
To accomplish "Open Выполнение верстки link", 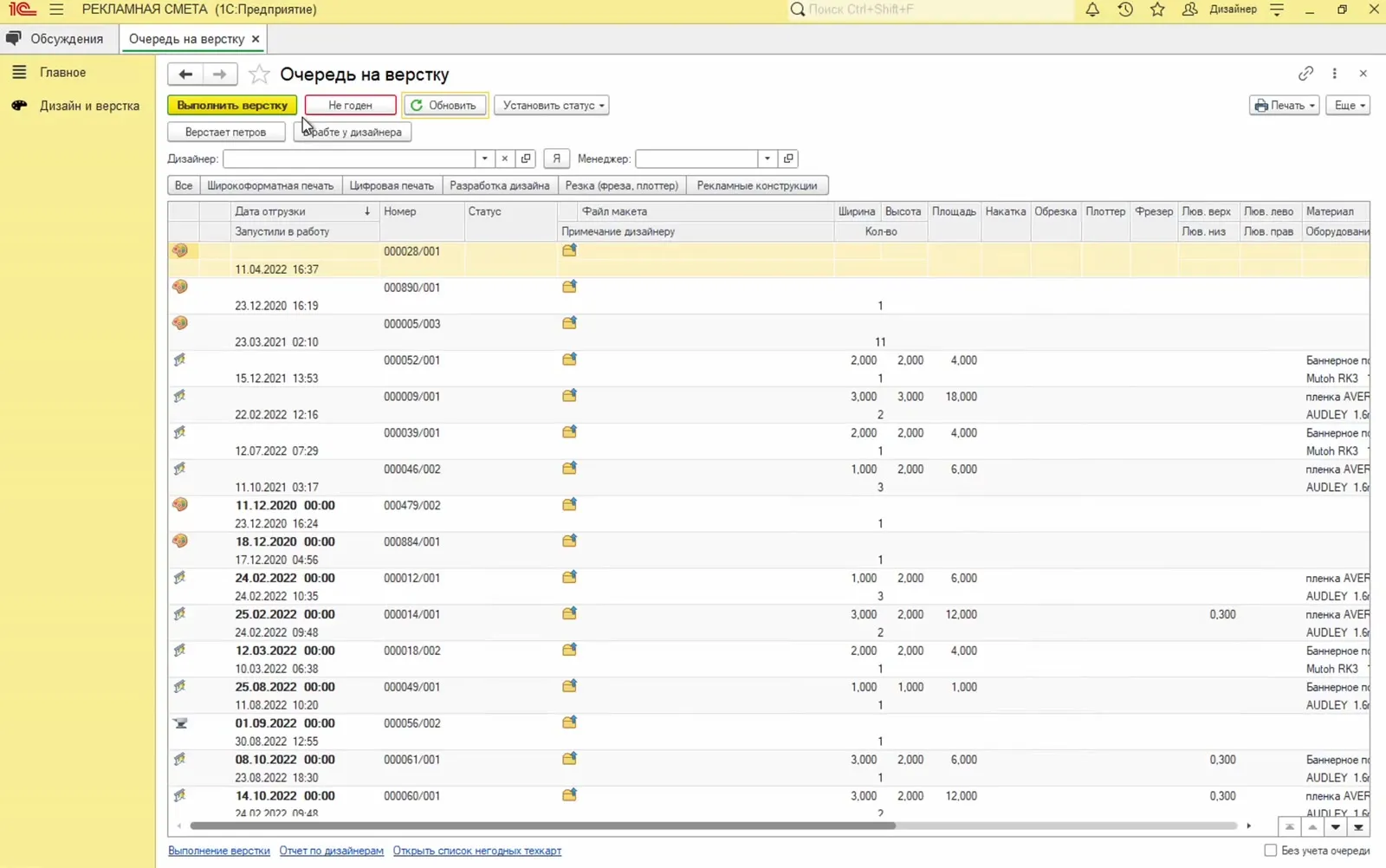I will coord(219,851).
